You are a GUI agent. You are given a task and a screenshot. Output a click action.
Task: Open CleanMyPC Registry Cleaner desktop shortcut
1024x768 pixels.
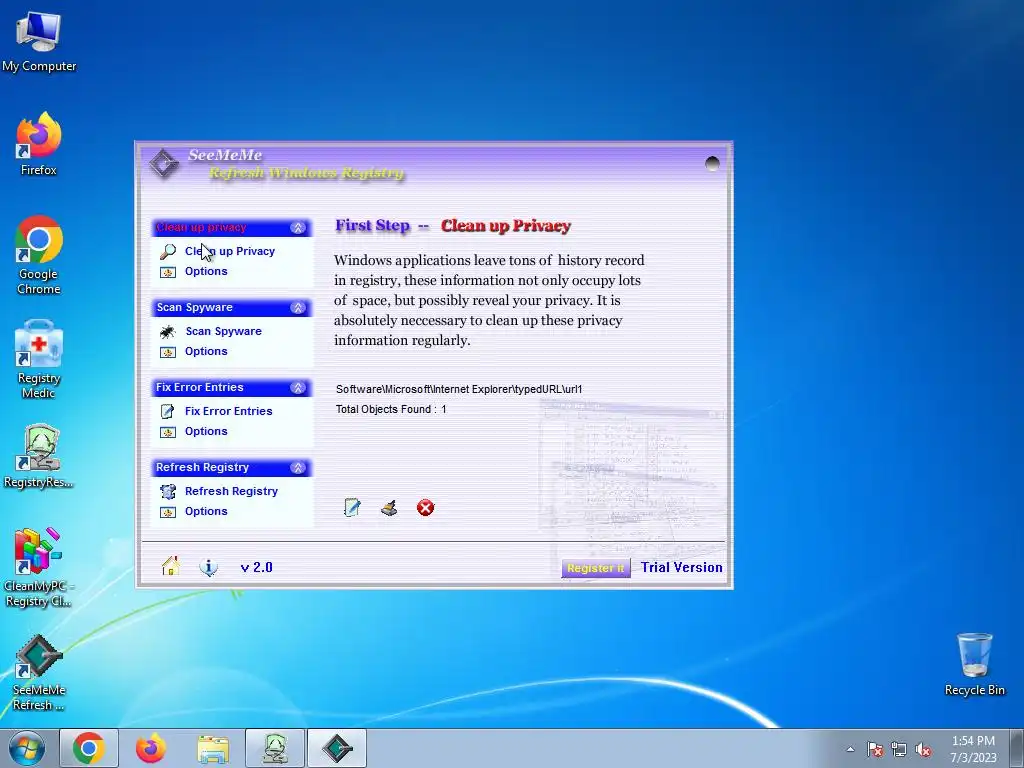click(x=39, y=567)
